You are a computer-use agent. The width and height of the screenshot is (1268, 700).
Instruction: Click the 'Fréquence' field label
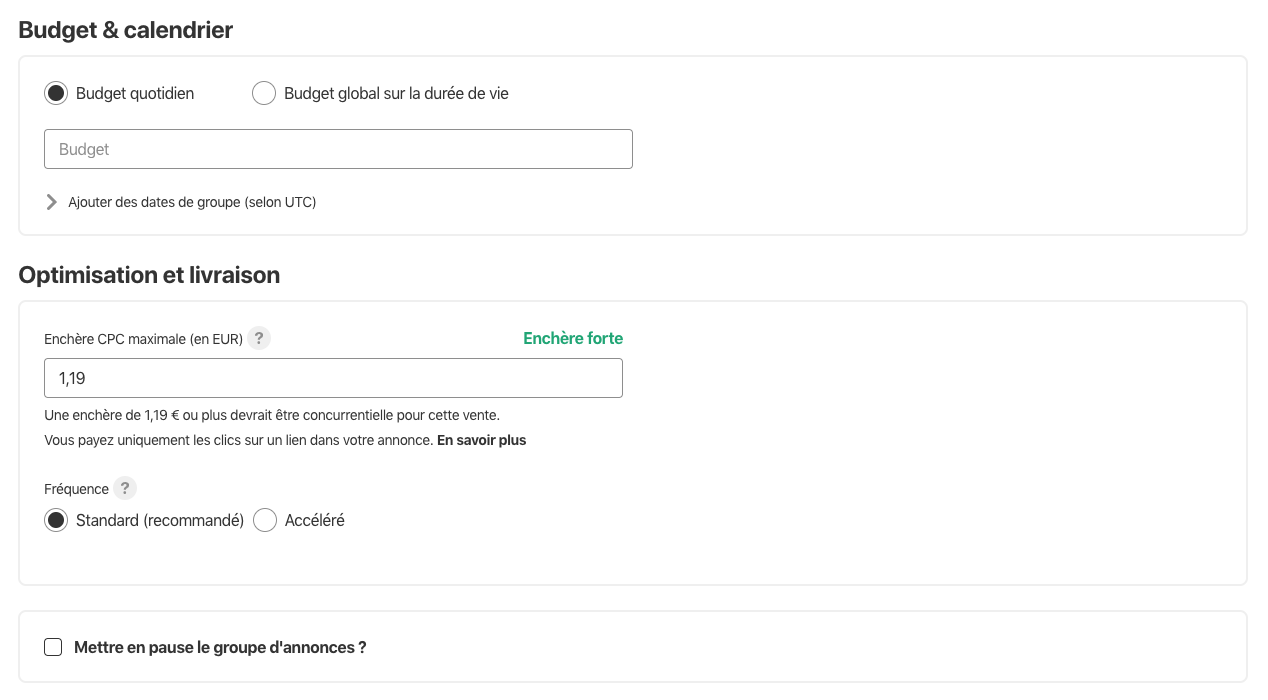click(76, 489)
